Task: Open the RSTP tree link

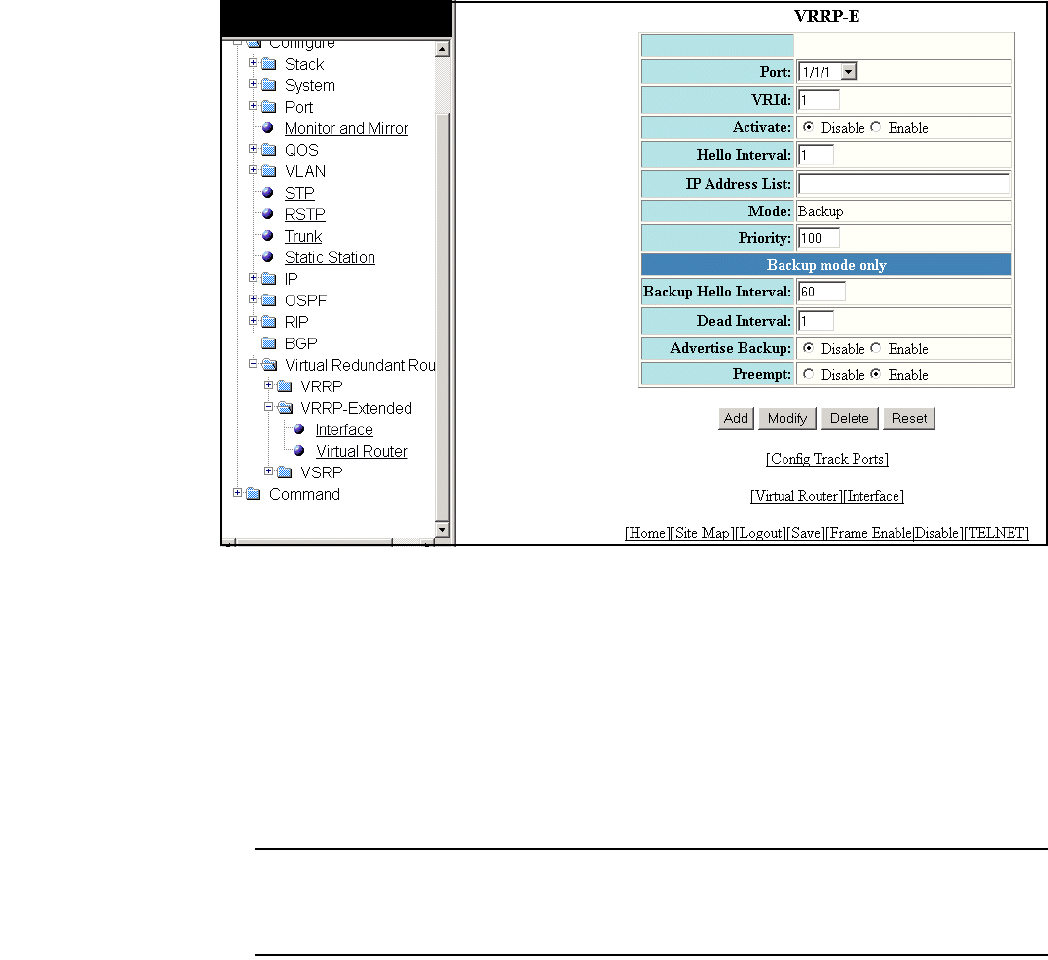Action: coord(305,215)
